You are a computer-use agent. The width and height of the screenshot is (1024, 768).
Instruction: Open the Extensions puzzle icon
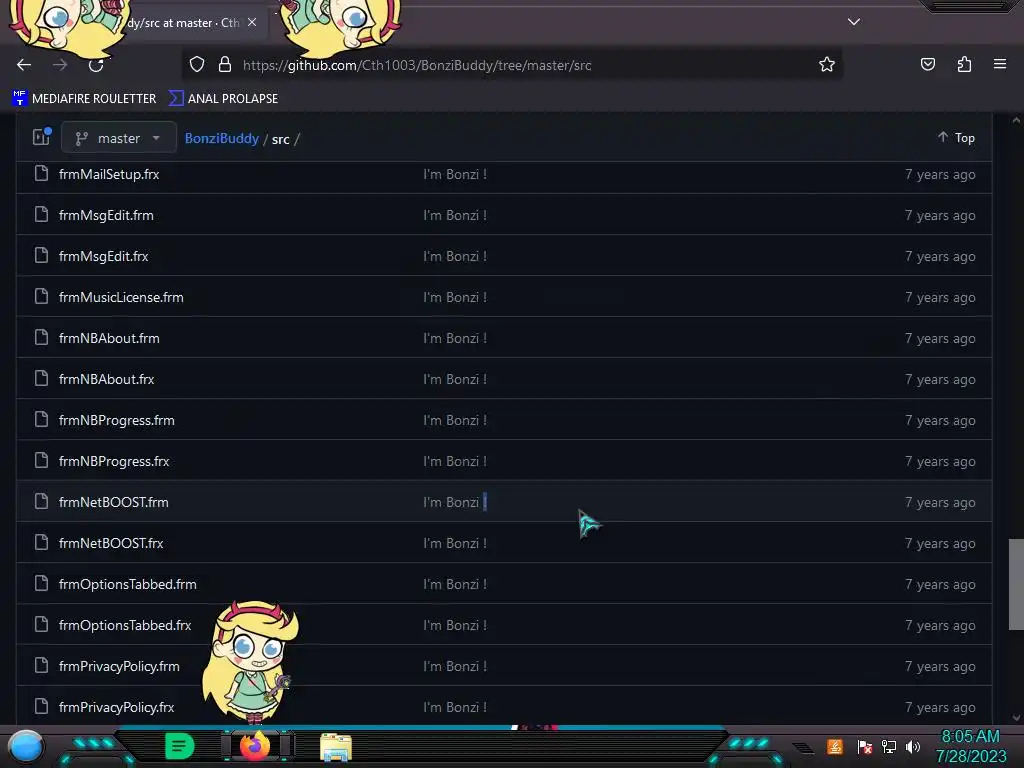coord(964,64)
